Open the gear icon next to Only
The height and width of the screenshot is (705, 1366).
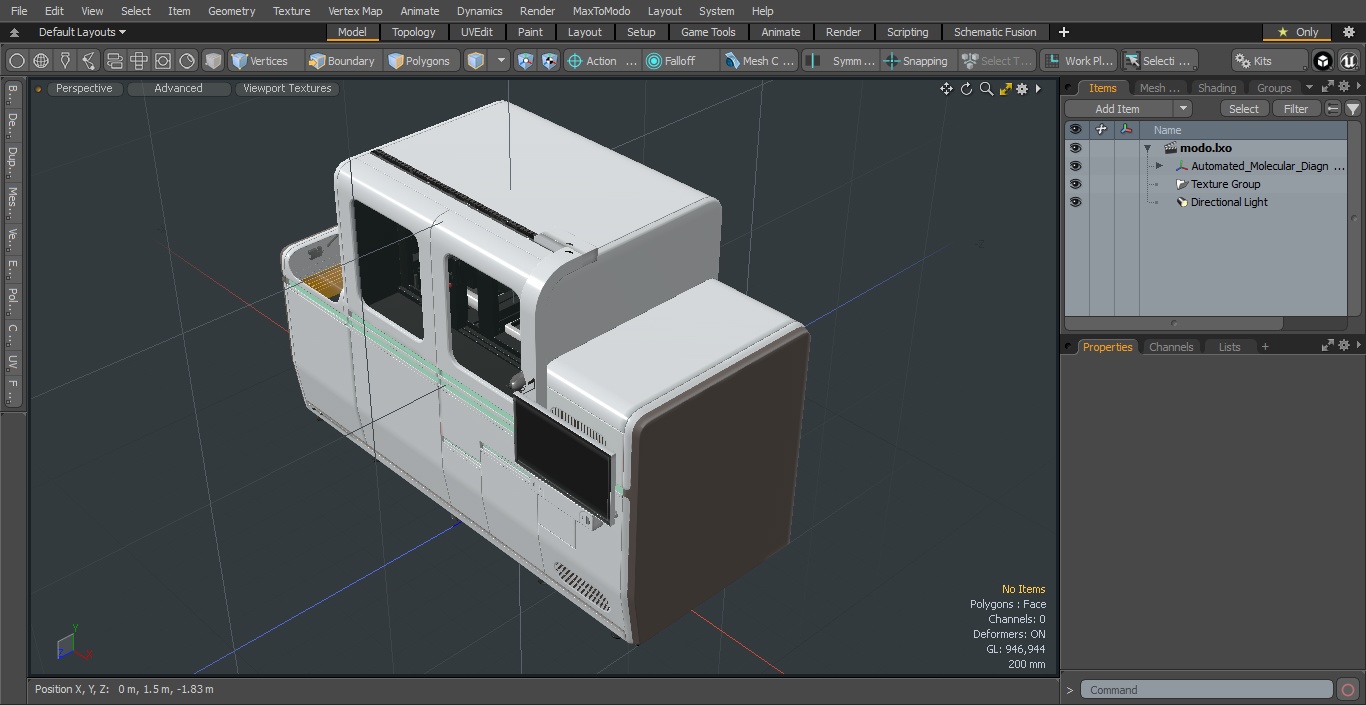pyautogui.click(x=1348, y=32)
